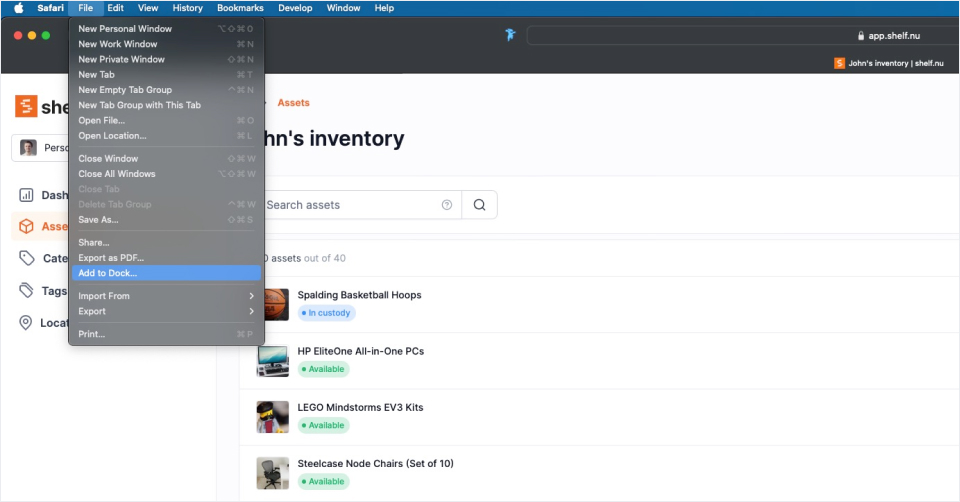Open the Edit menu
This screenshot has height=502, width=960.
pos(115,8)
